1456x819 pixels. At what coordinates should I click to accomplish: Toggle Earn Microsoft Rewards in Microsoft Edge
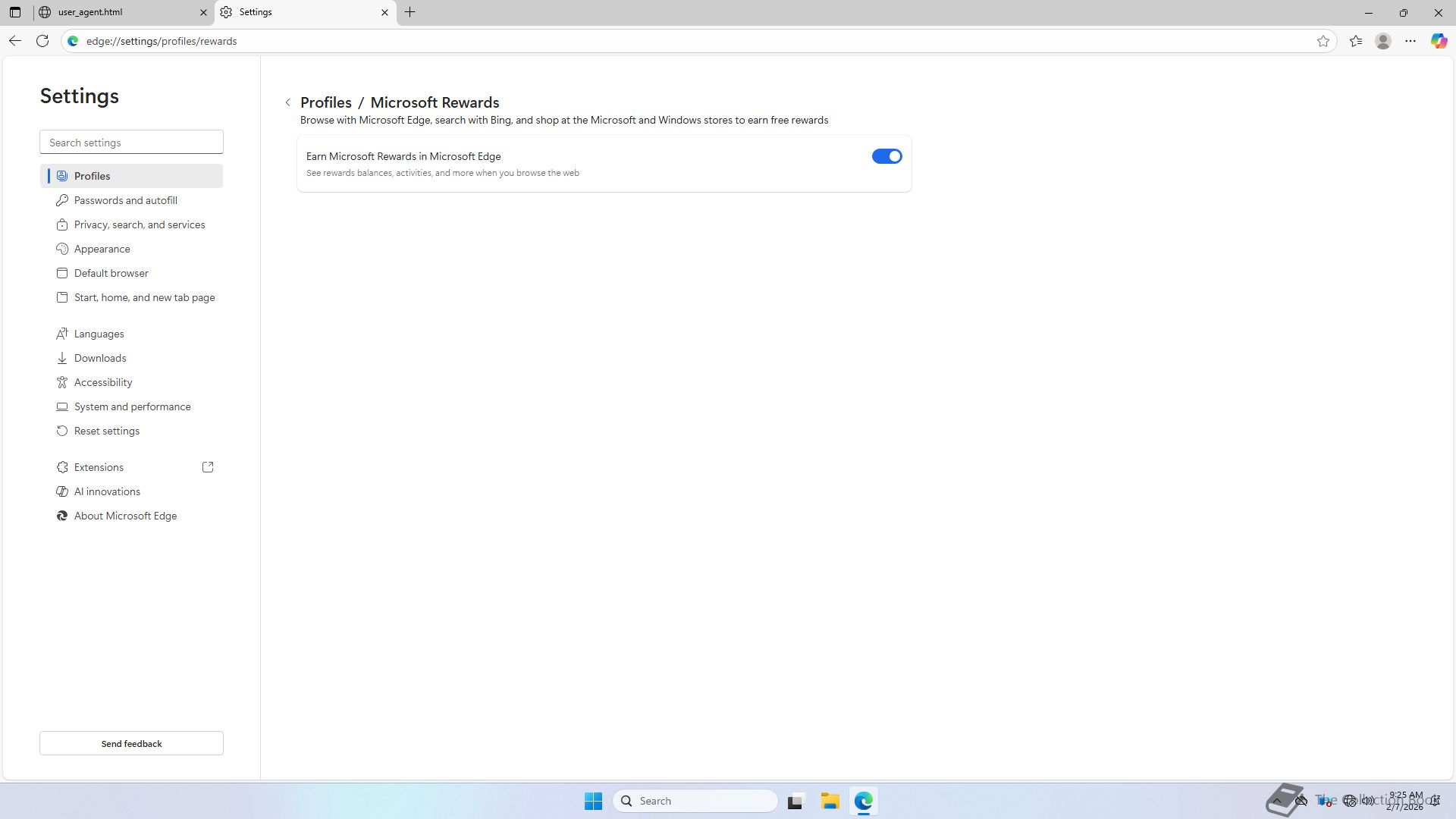(886, 156)
